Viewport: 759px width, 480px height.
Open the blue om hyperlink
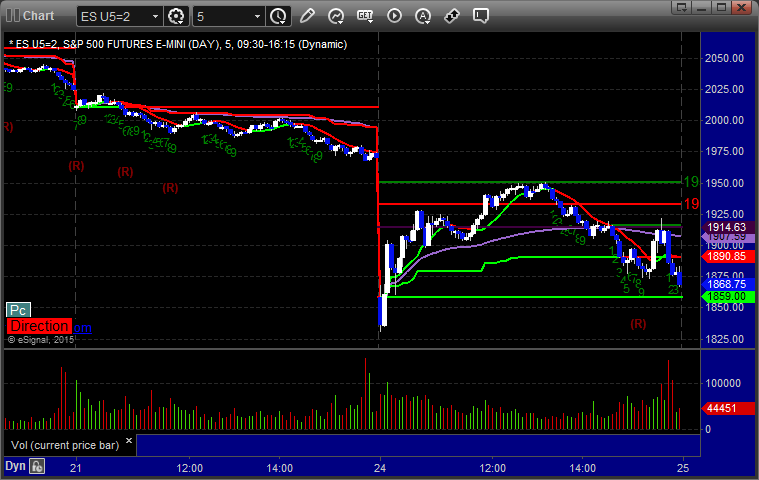[82, 328]
